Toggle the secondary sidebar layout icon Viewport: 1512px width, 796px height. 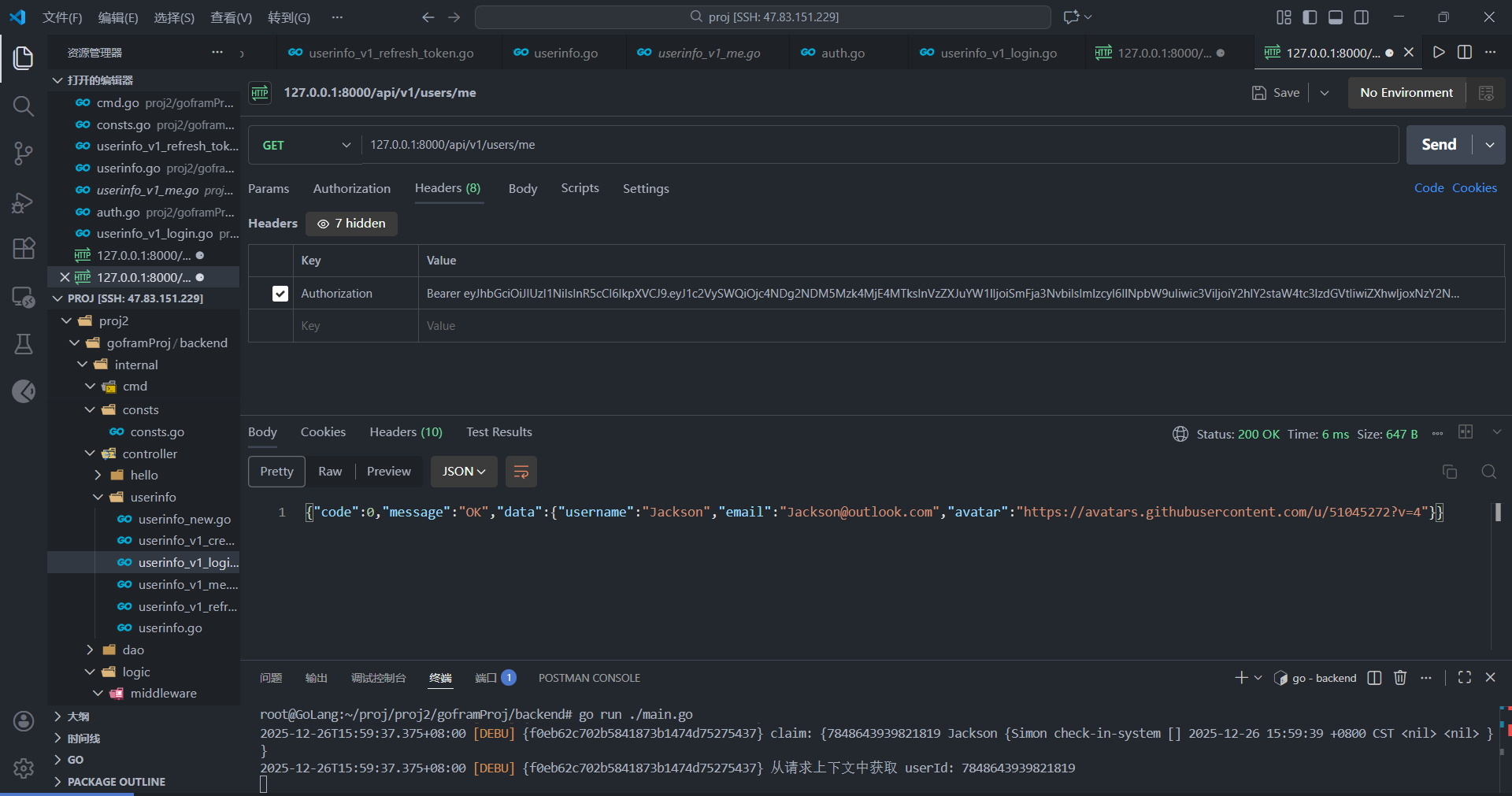1362,17
